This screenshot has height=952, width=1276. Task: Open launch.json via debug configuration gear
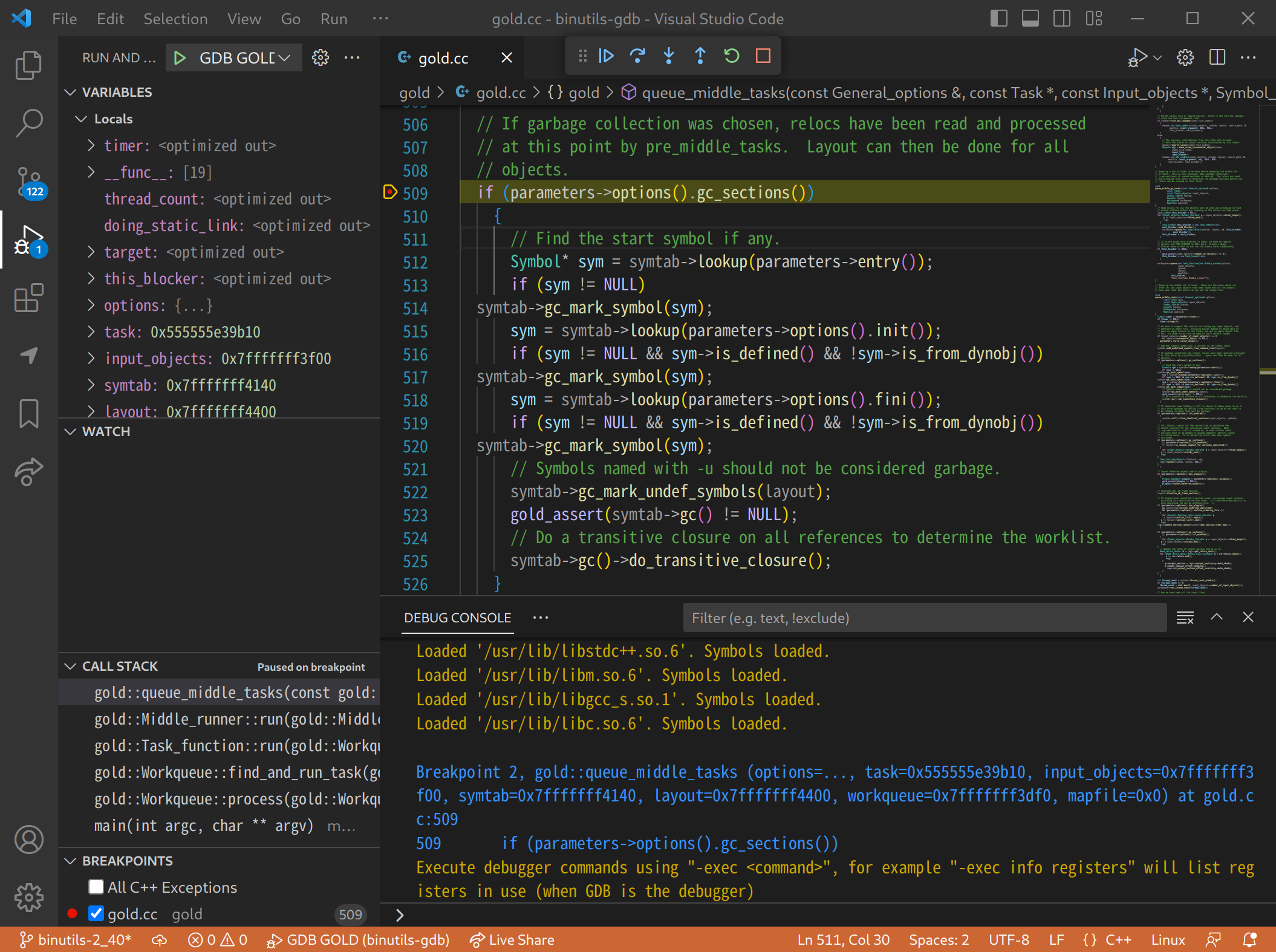coord(321,58)
